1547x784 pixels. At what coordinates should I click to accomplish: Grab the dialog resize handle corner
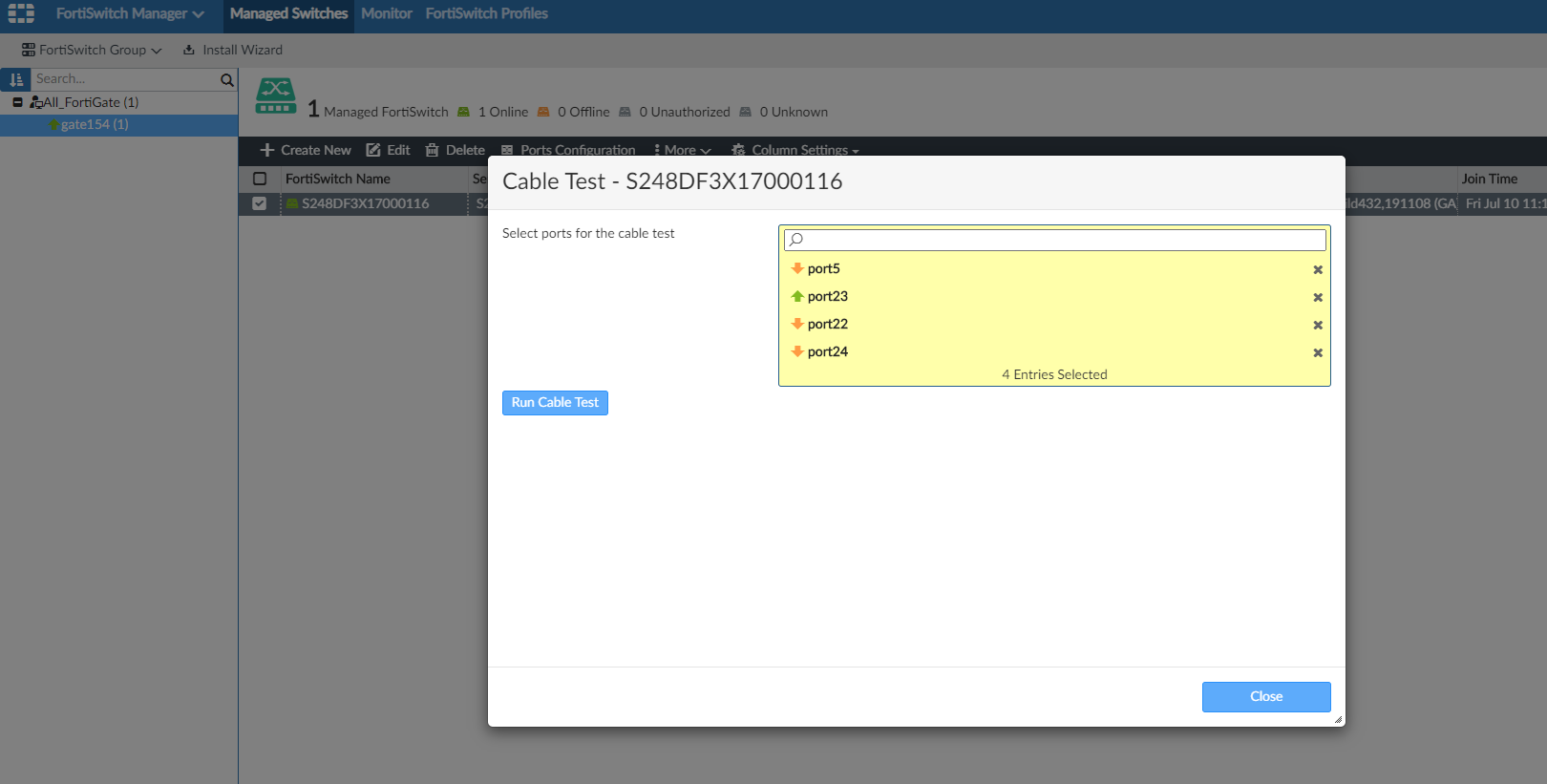1338,720
